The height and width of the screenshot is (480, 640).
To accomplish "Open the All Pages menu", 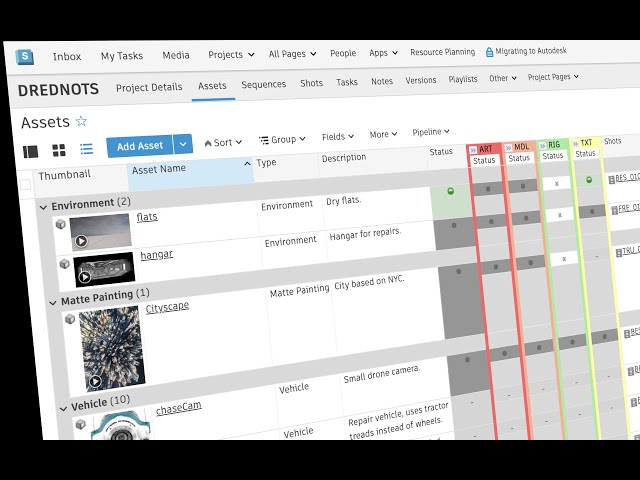I will point(292,54).
